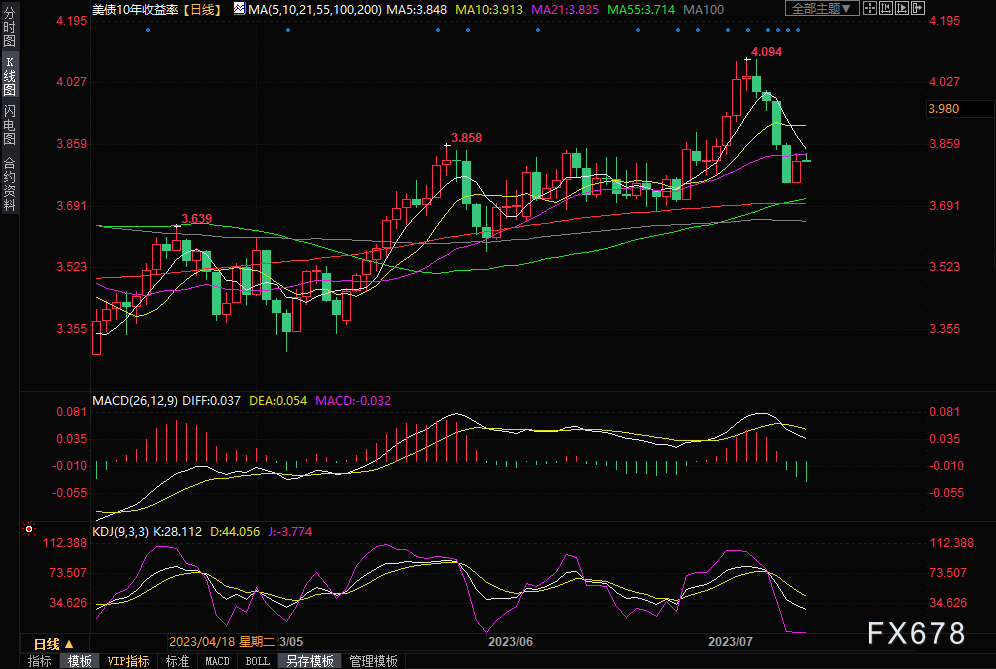Click the 3.639 peak price marker

[197, 219]
